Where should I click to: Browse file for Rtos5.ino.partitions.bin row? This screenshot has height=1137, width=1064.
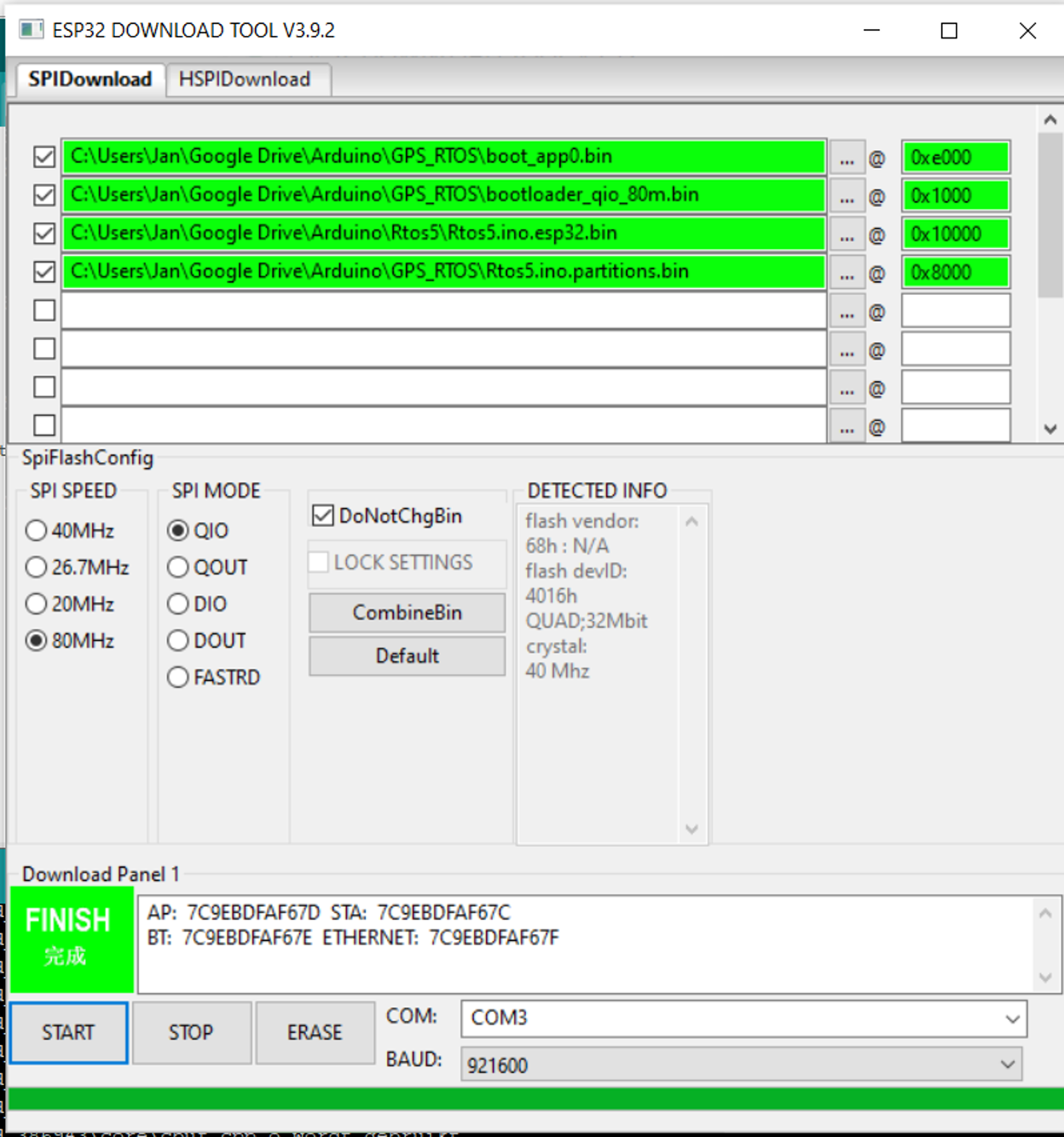tap(847, 273)
